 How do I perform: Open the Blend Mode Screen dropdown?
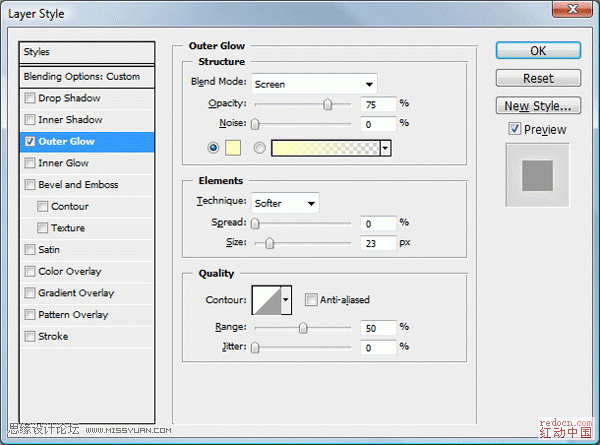point(314,84)
